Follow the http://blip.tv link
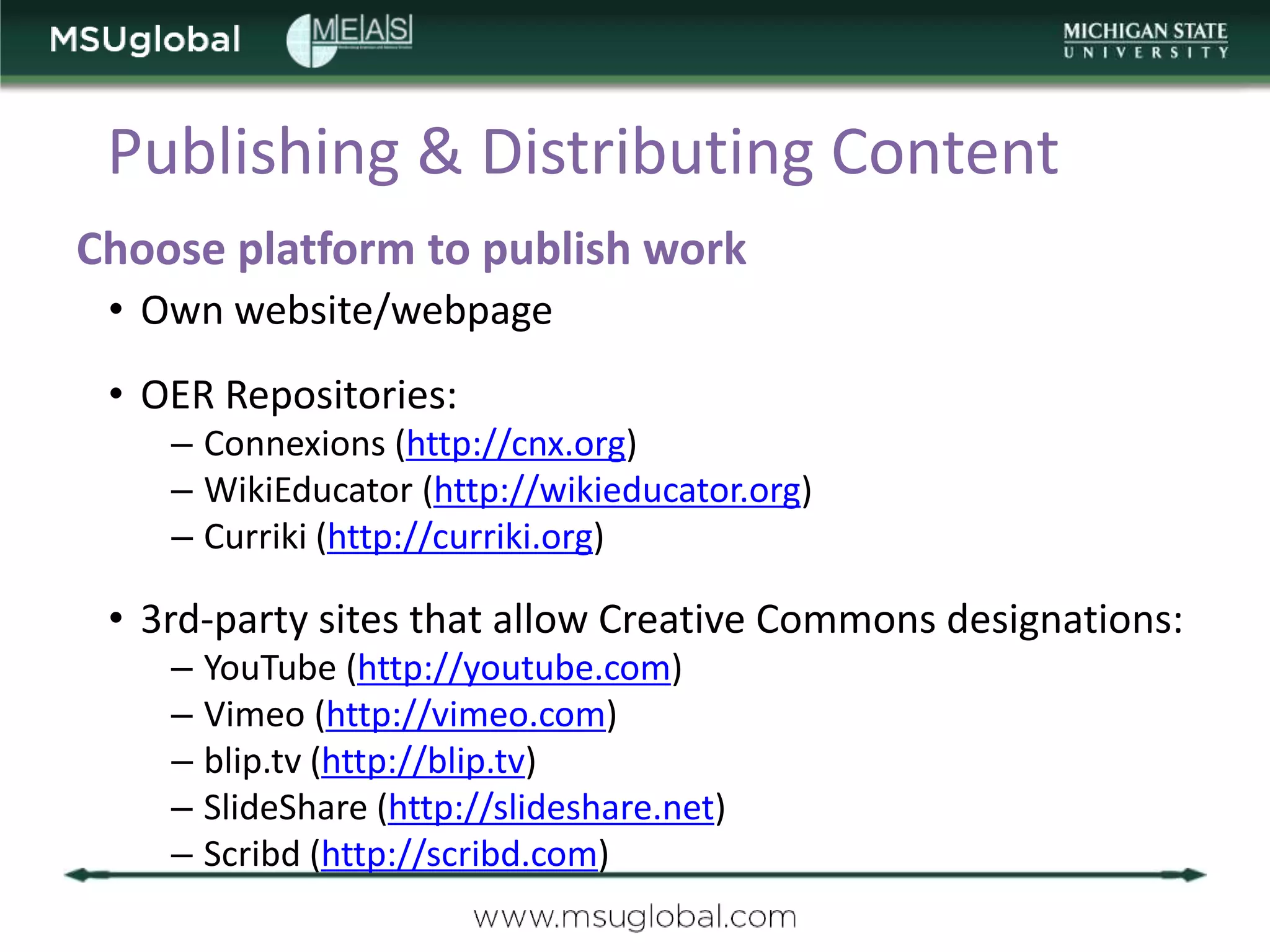The height and width of the screenshot is (952, 1270). pos(424,762)
